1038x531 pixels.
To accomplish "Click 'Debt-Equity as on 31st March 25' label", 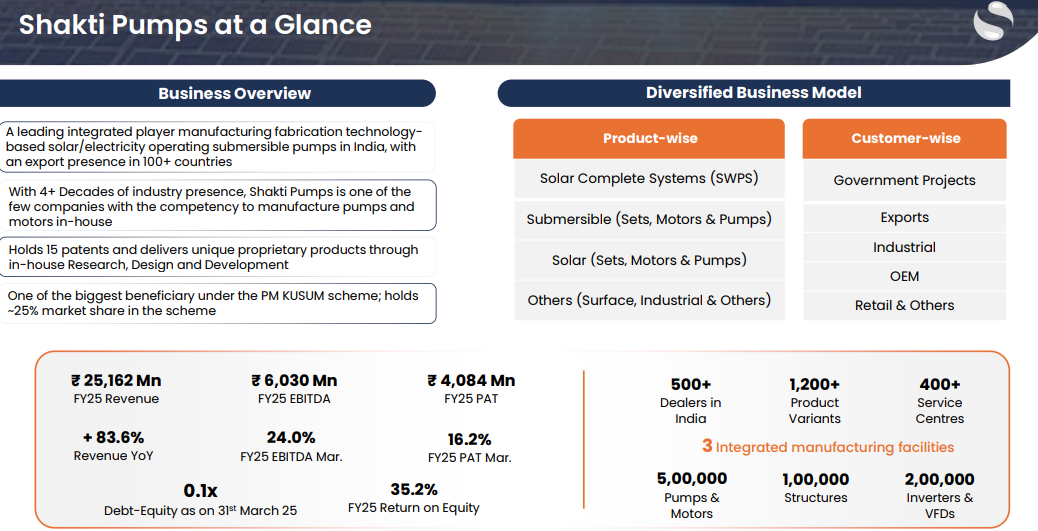I will click(x=201, y=510).
